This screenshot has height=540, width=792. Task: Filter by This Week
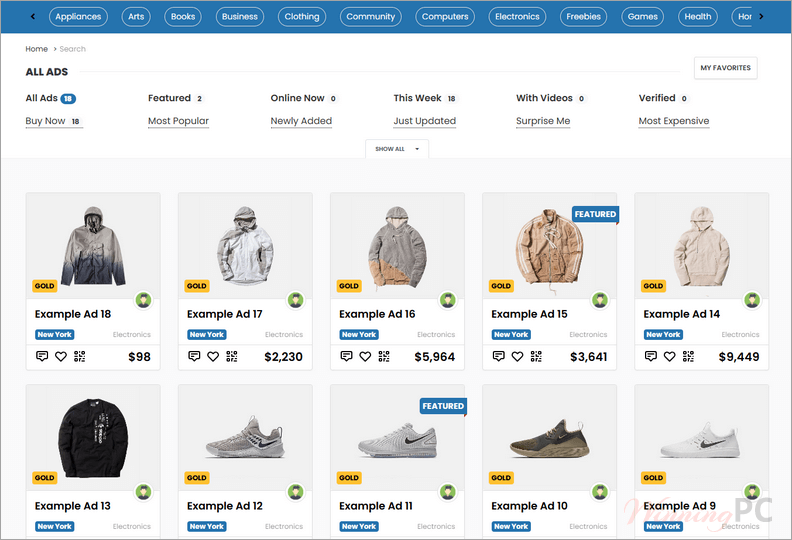[x=425, y=98]
